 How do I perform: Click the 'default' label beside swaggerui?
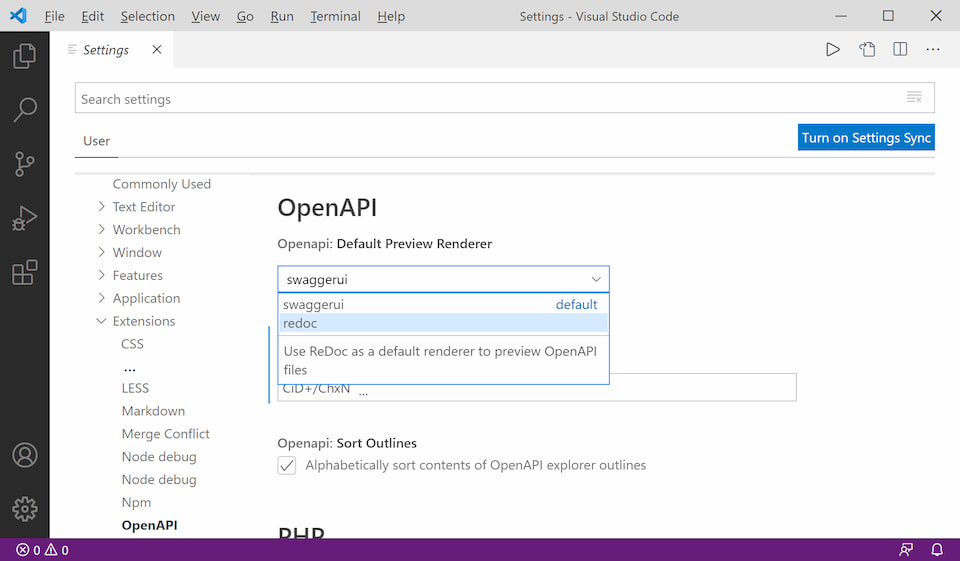pyautogui.click(x=576, y=304)
